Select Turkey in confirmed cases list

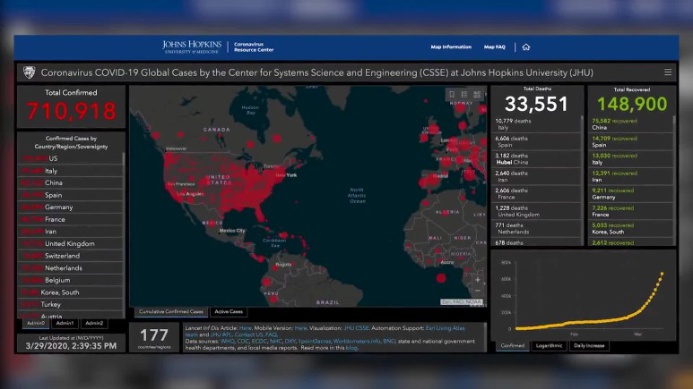(70, 304)
